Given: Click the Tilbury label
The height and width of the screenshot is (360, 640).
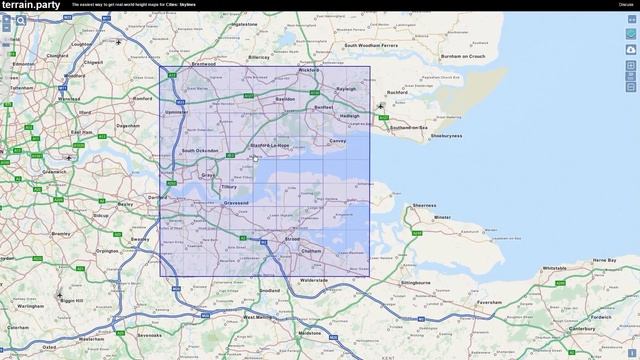Looking at the screenshot, I should (x=229, y=187).
